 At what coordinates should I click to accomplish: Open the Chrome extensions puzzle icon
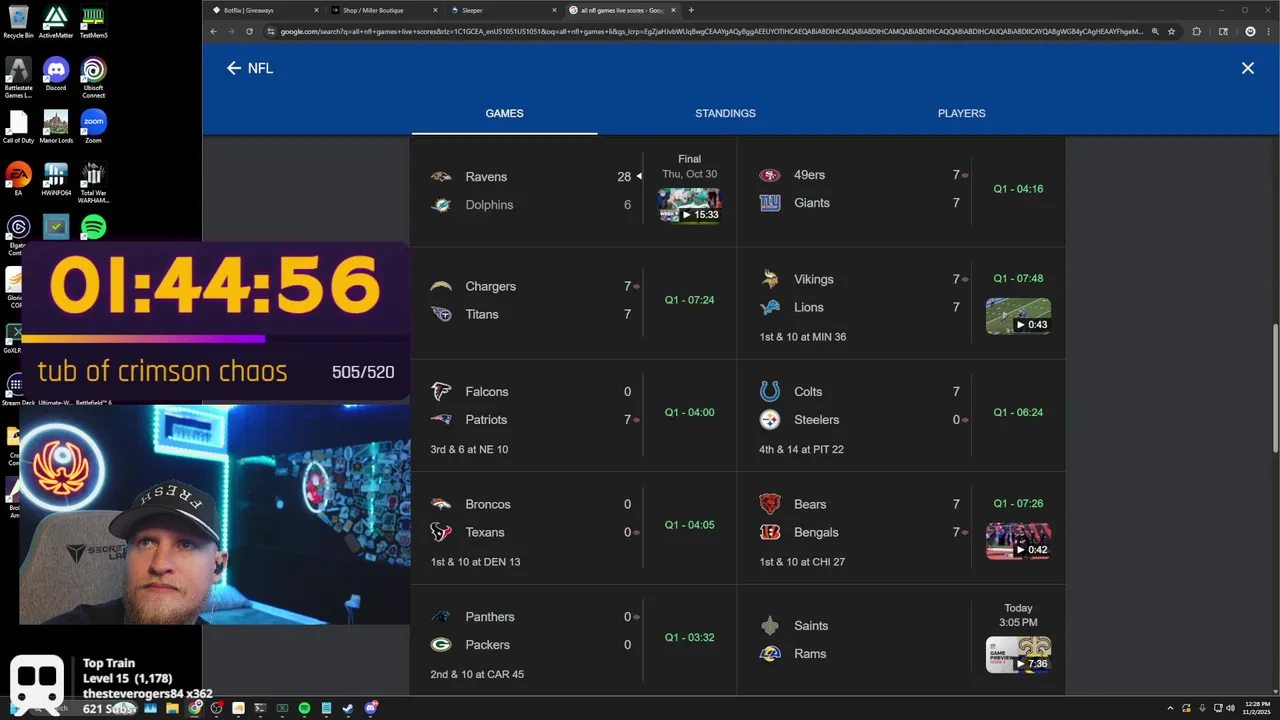(1197, 31)
